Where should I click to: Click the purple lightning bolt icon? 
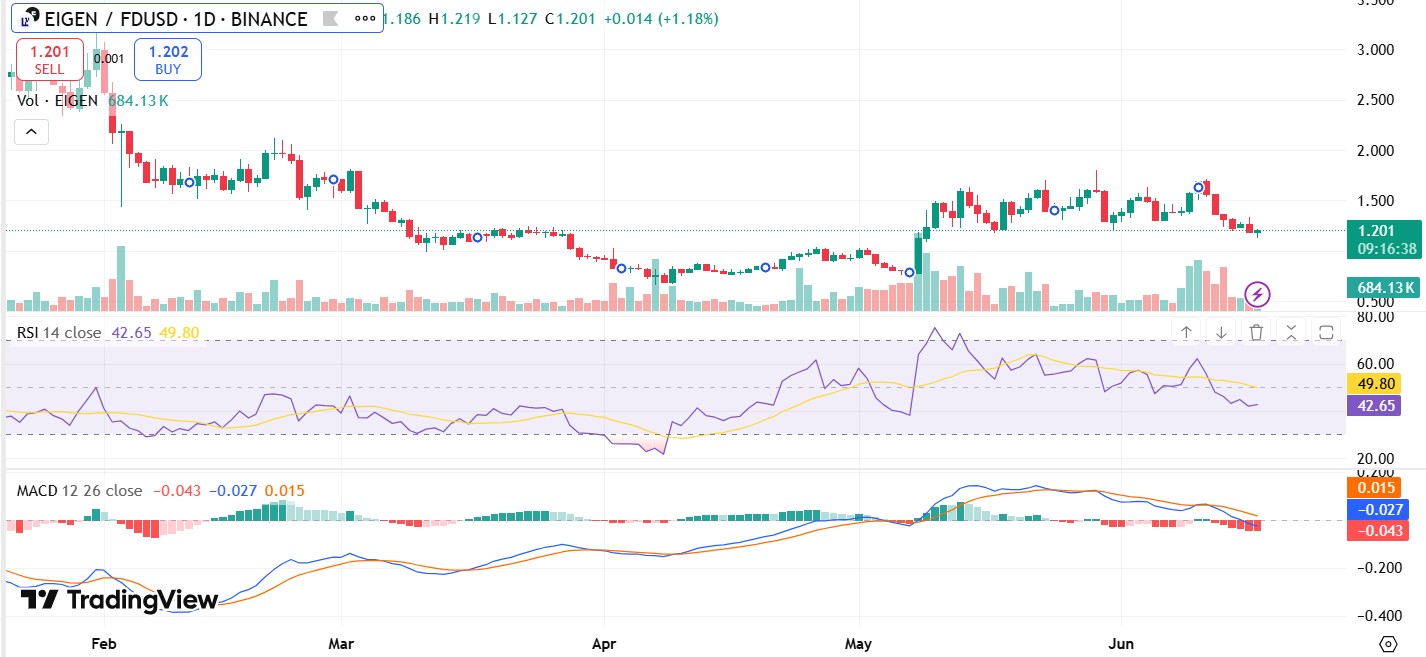point(1258,294)
